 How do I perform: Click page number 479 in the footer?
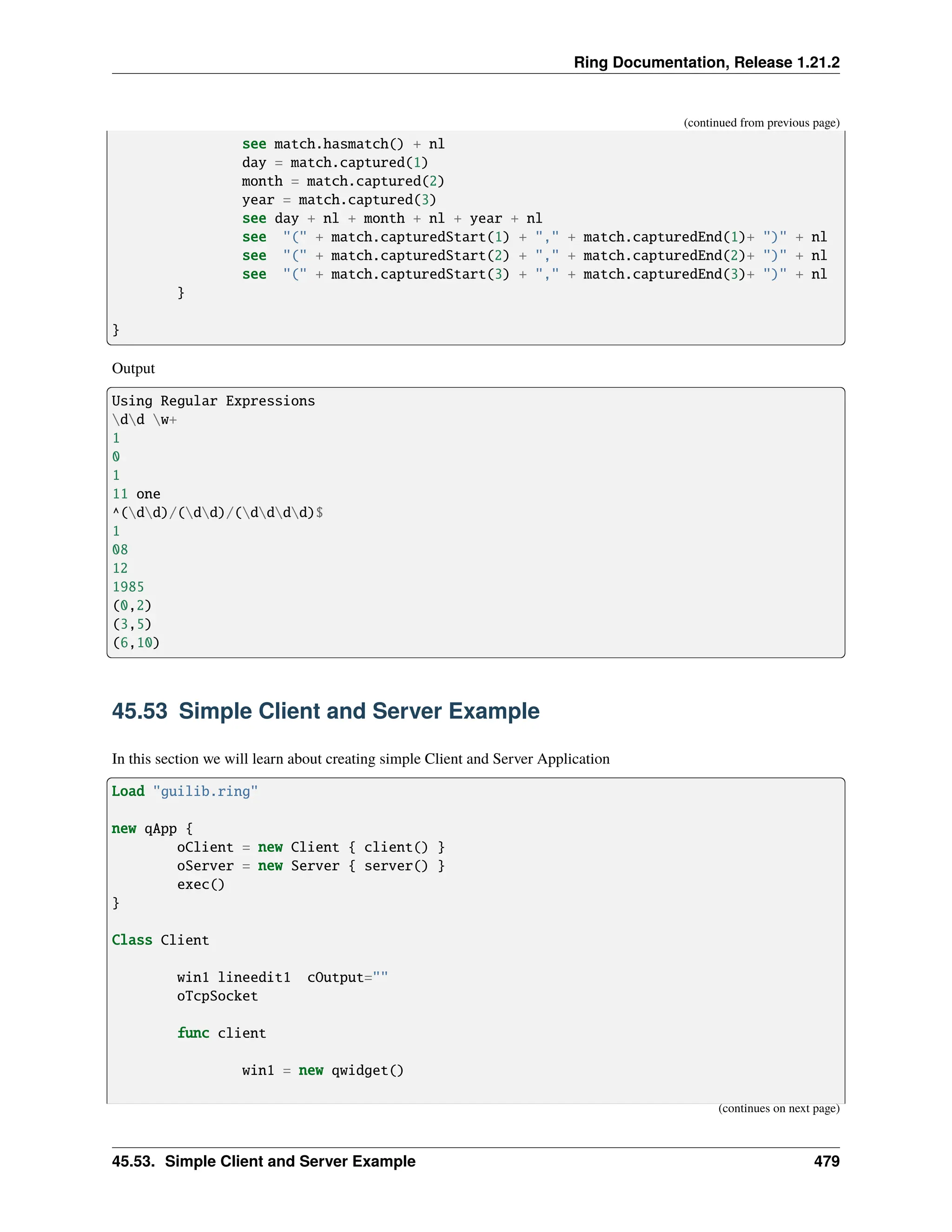(x=826, y=1161)
